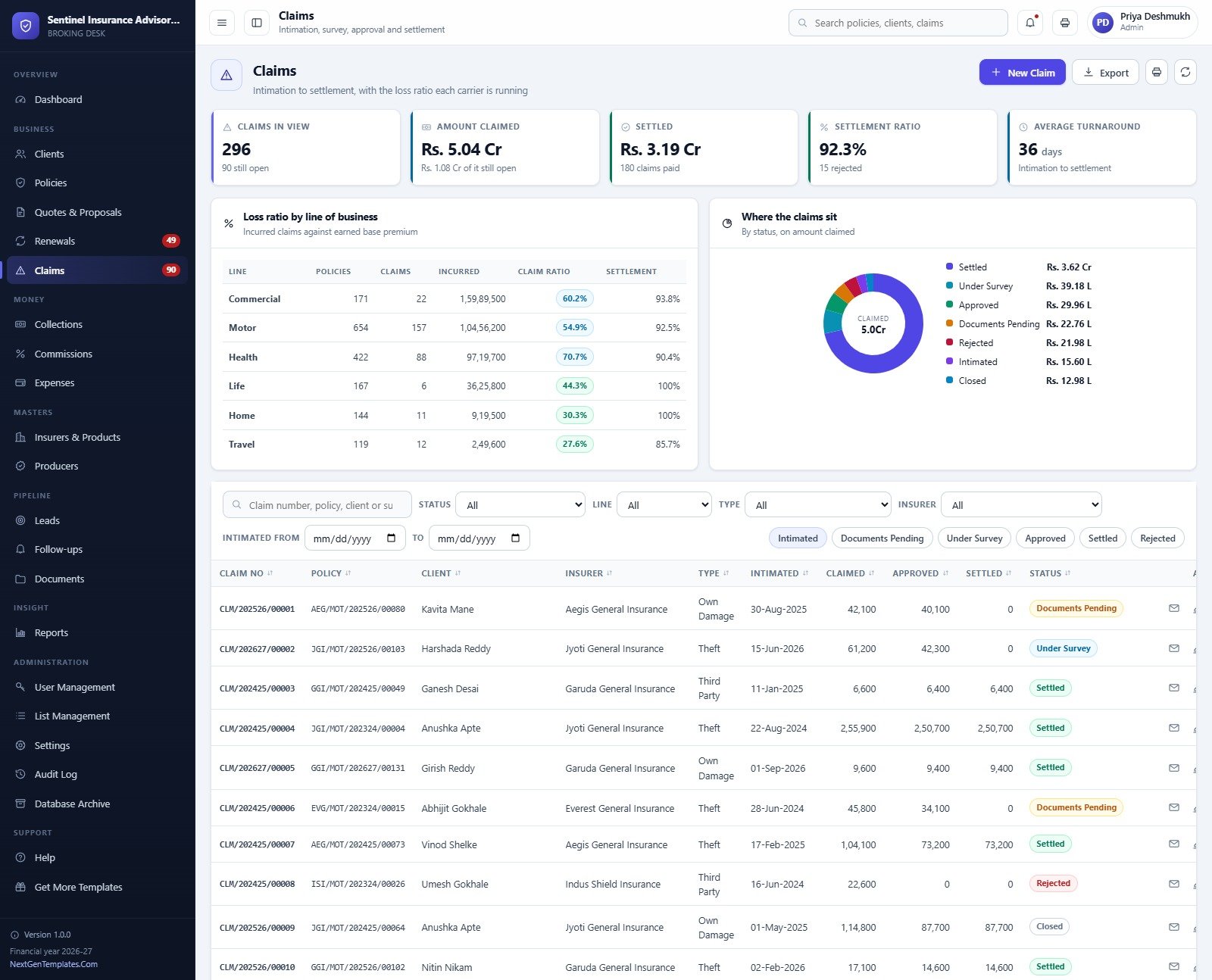Go to Clients in sidebar
1212x980 pixels.
[97, 154]
